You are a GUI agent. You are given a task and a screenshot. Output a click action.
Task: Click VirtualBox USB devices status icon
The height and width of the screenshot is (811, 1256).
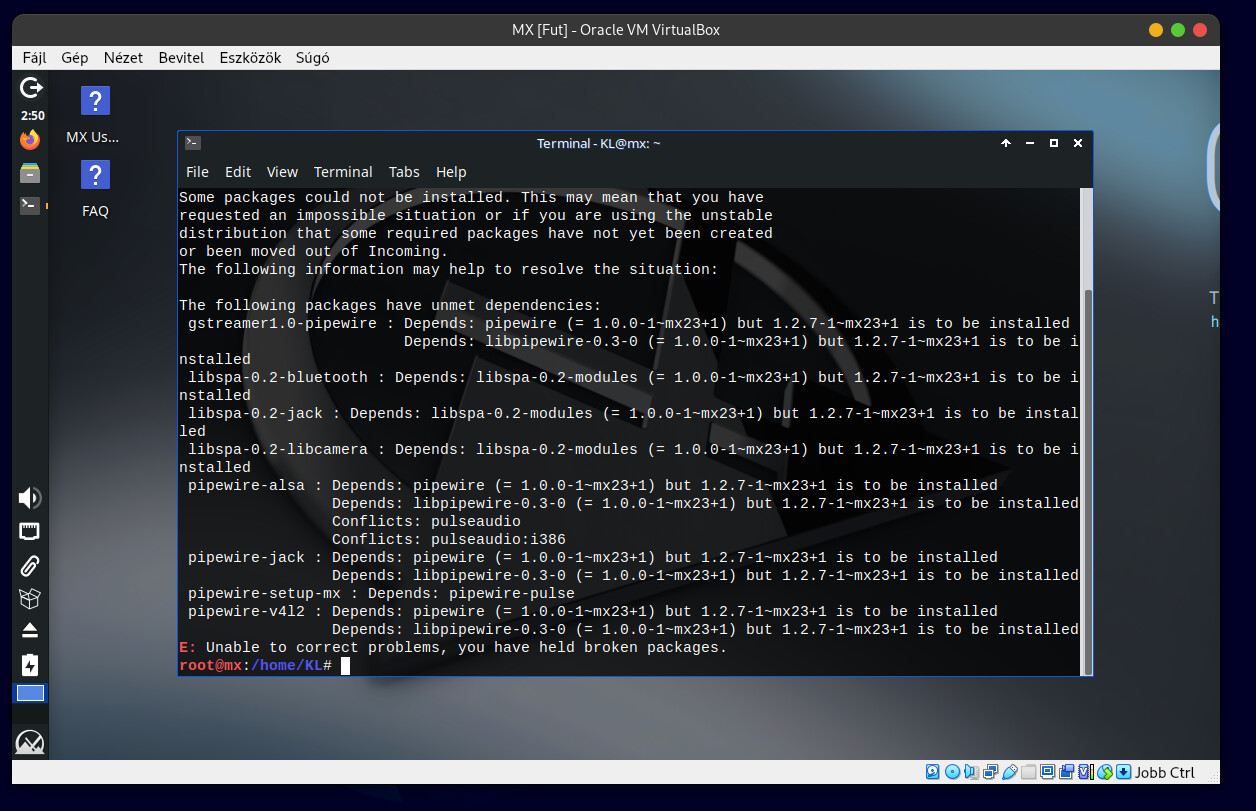click(1010, 772)
